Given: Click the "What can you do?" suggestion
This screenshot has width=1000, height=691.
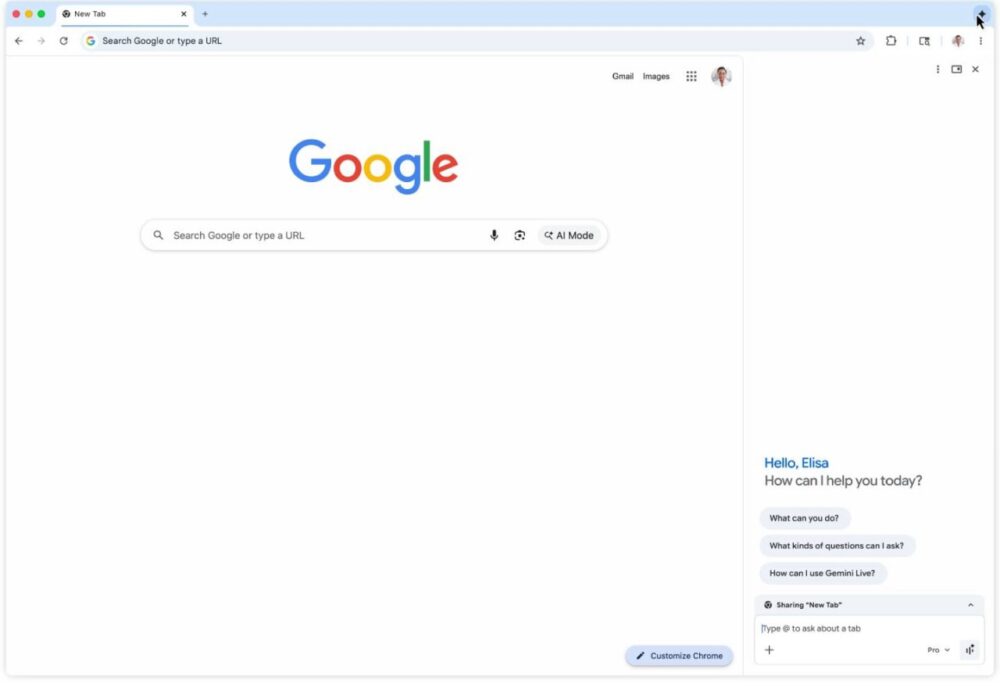Looking at the screenshot, I should [804, 518].
